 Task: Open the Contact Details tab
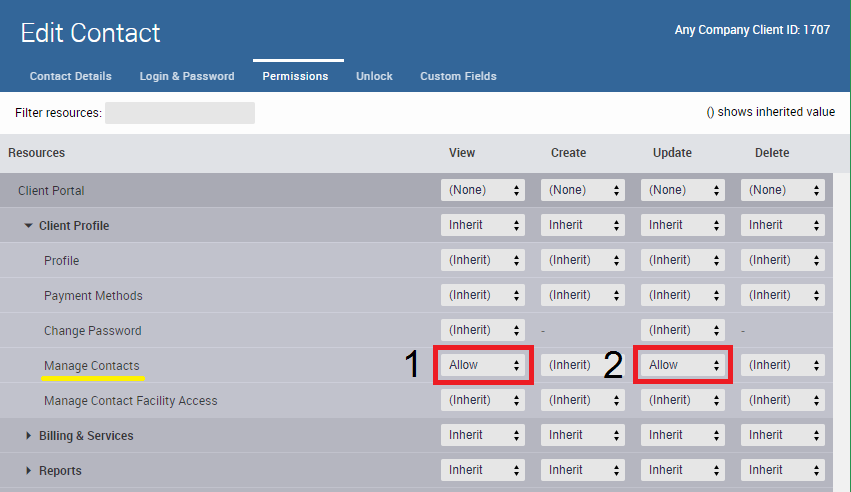[x=71, y=76]
